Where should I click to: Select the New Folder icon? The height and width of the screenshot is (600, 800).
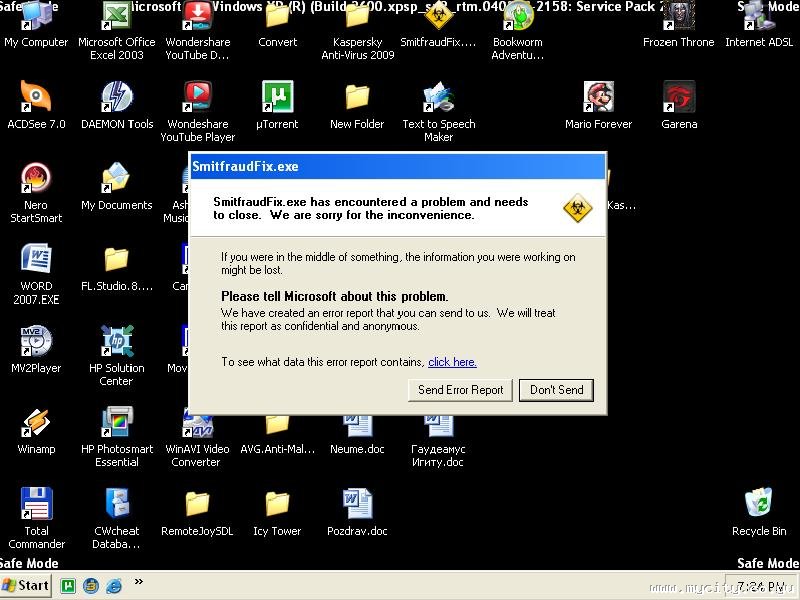pos(357,105)
